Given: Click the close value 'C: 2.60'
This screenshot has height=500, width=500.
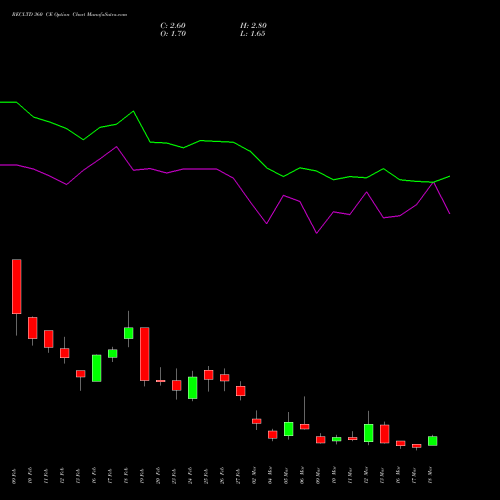Looking at the screenshot, I should (173, 26).
